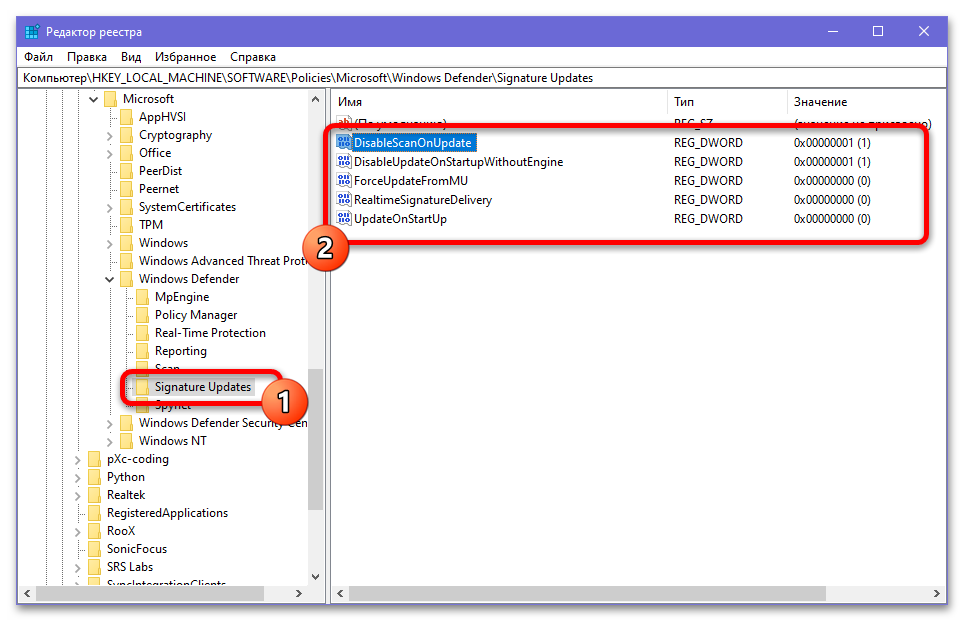Open the Избранное menu

(x=185, y=57)
